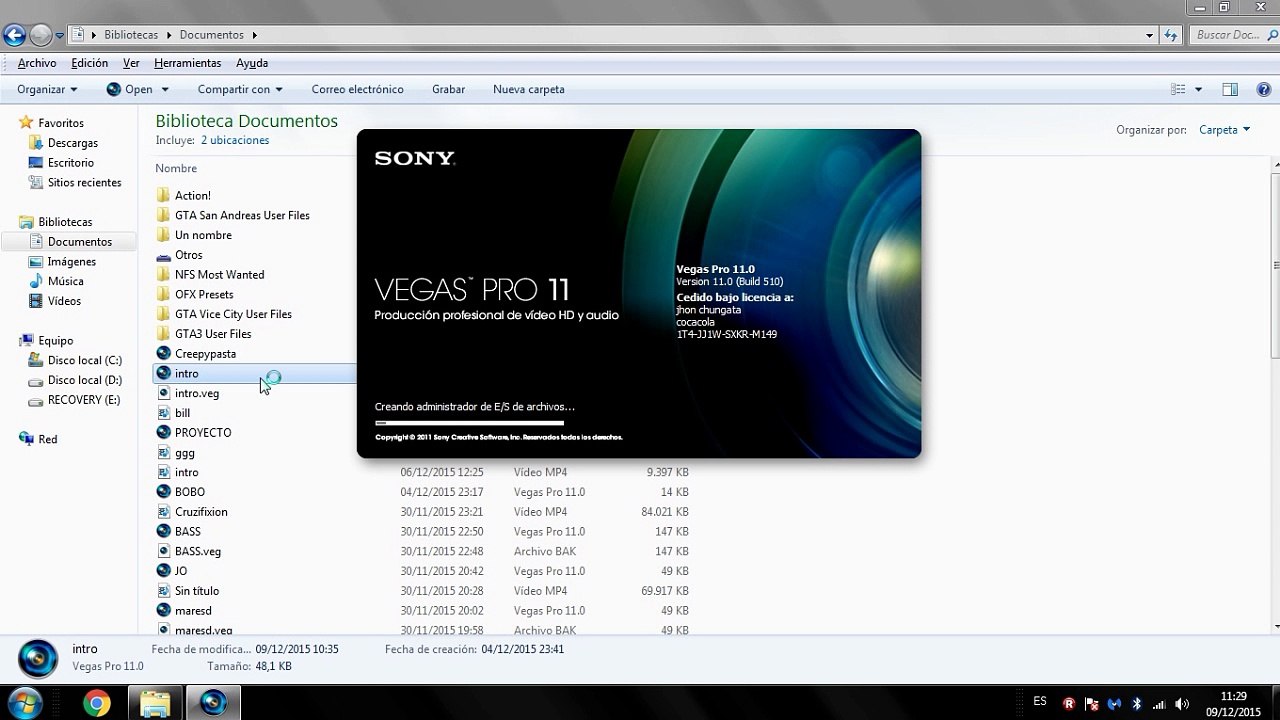Click the Action Center flag tray icon
1280x720 pixels.
coord(1092,703)
